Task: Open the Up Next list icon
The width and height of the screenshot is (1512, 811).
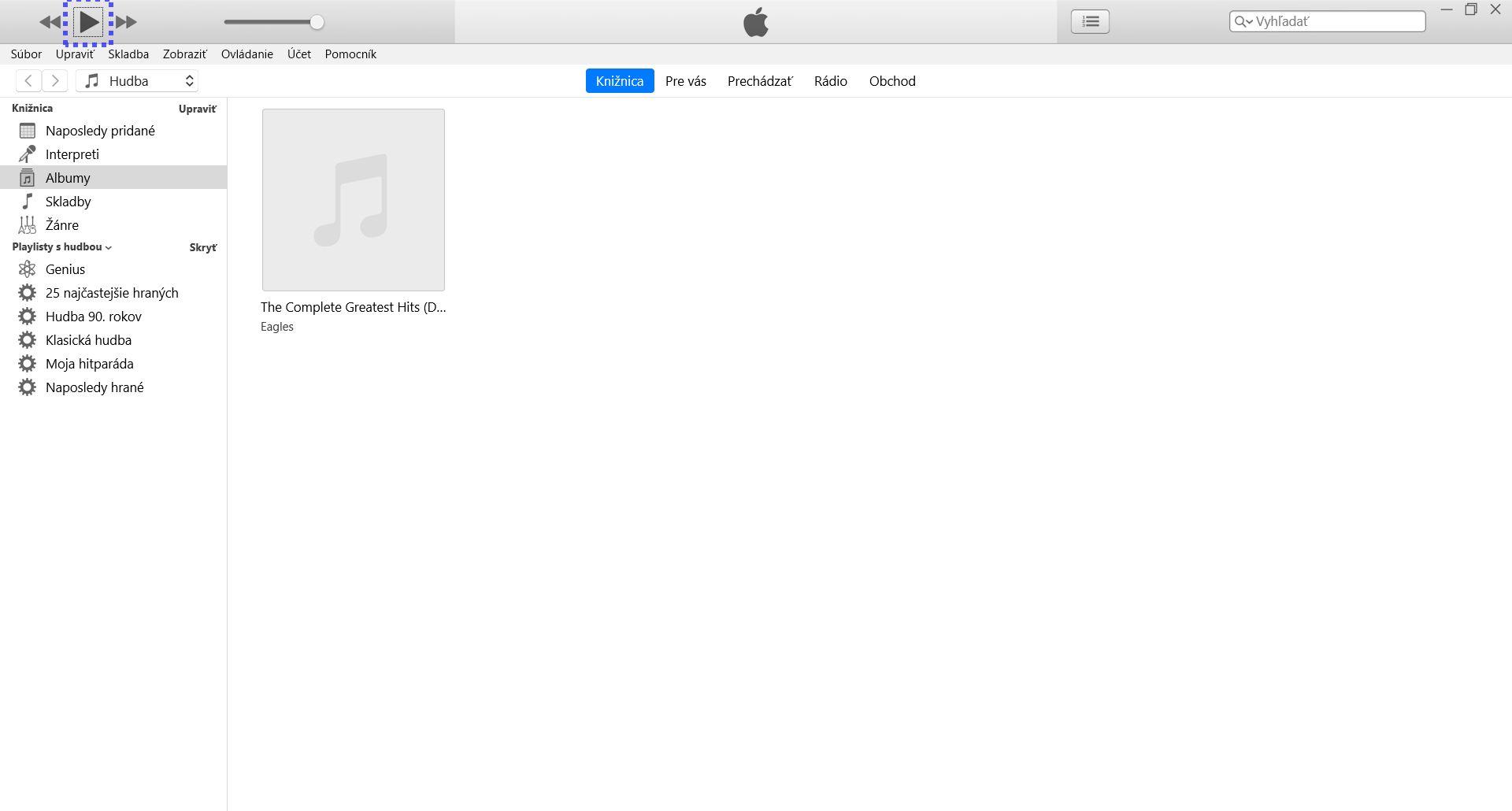Action: 1090,21
